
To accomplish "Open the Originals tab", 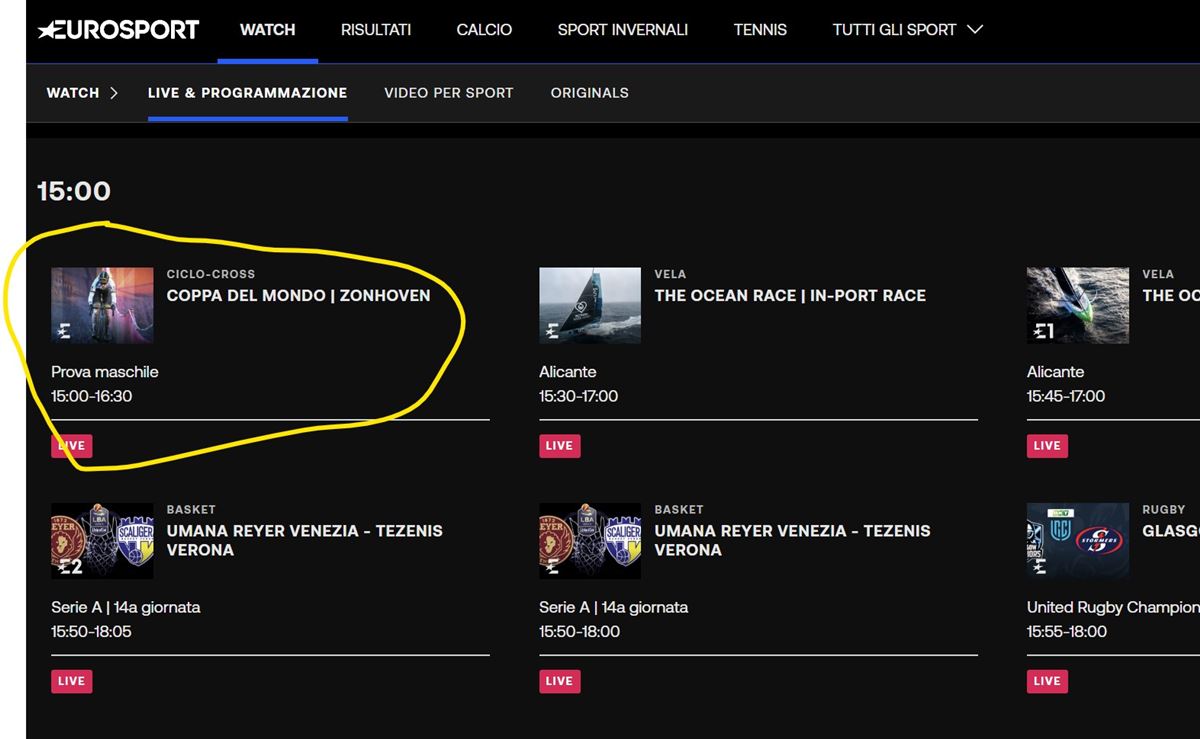I will [590, 93].
